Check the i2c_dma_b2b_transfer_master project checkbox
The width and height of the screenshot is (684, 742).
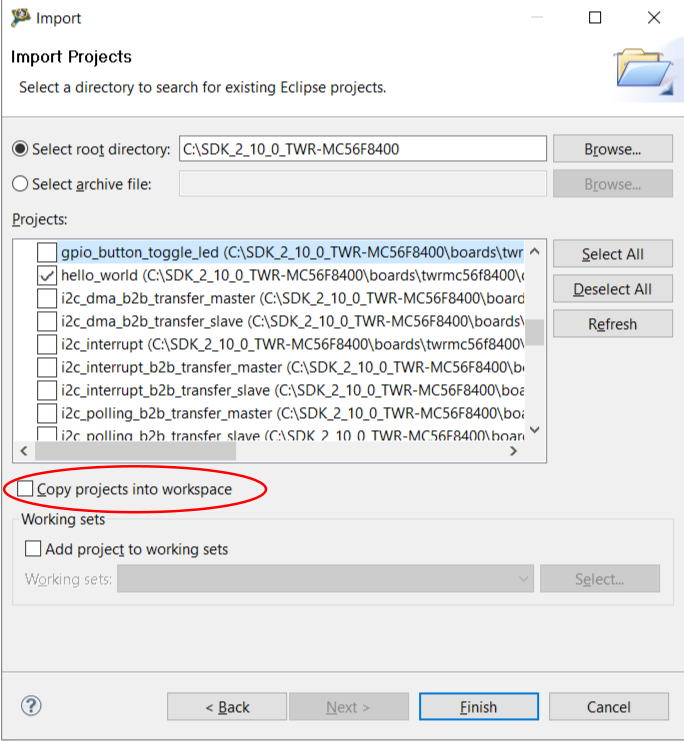(47, 298)
